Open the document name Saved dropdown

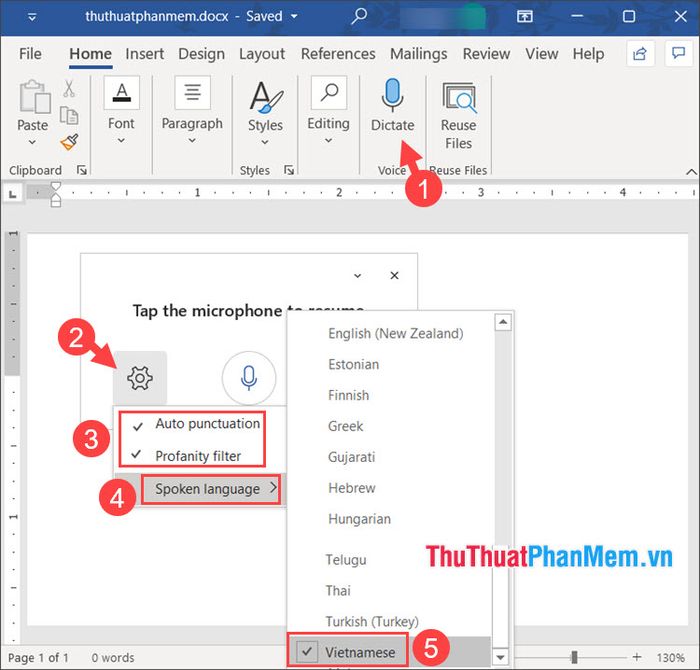coord(294,17)
